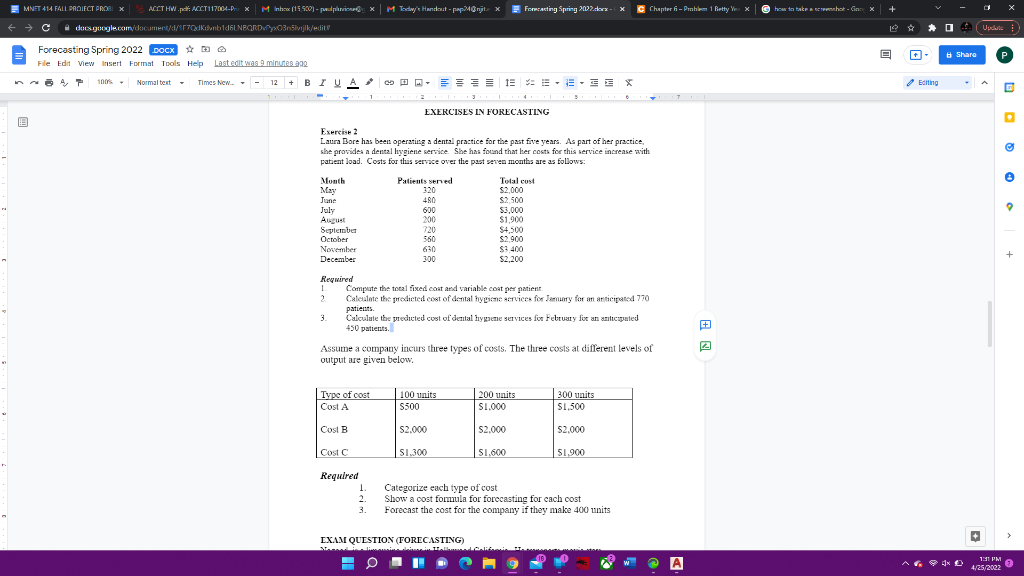Clear formatting with the Tx icon
This screenshot has width=1024, height=576.
(630, 81)
